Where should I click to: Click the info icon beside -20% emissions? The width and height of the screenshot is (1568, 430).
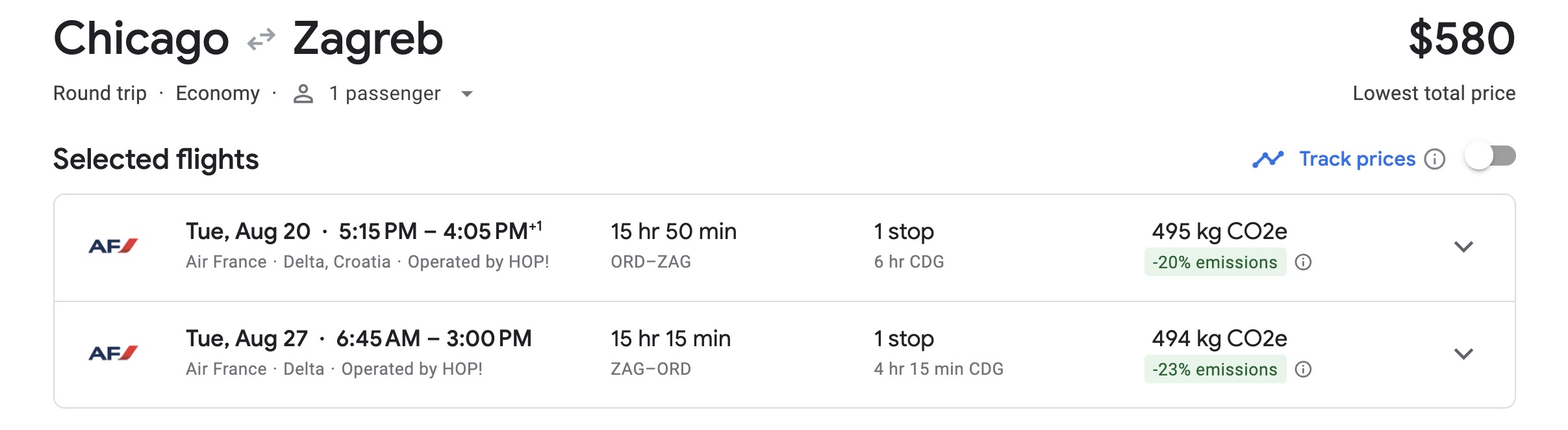[1303, 262]
